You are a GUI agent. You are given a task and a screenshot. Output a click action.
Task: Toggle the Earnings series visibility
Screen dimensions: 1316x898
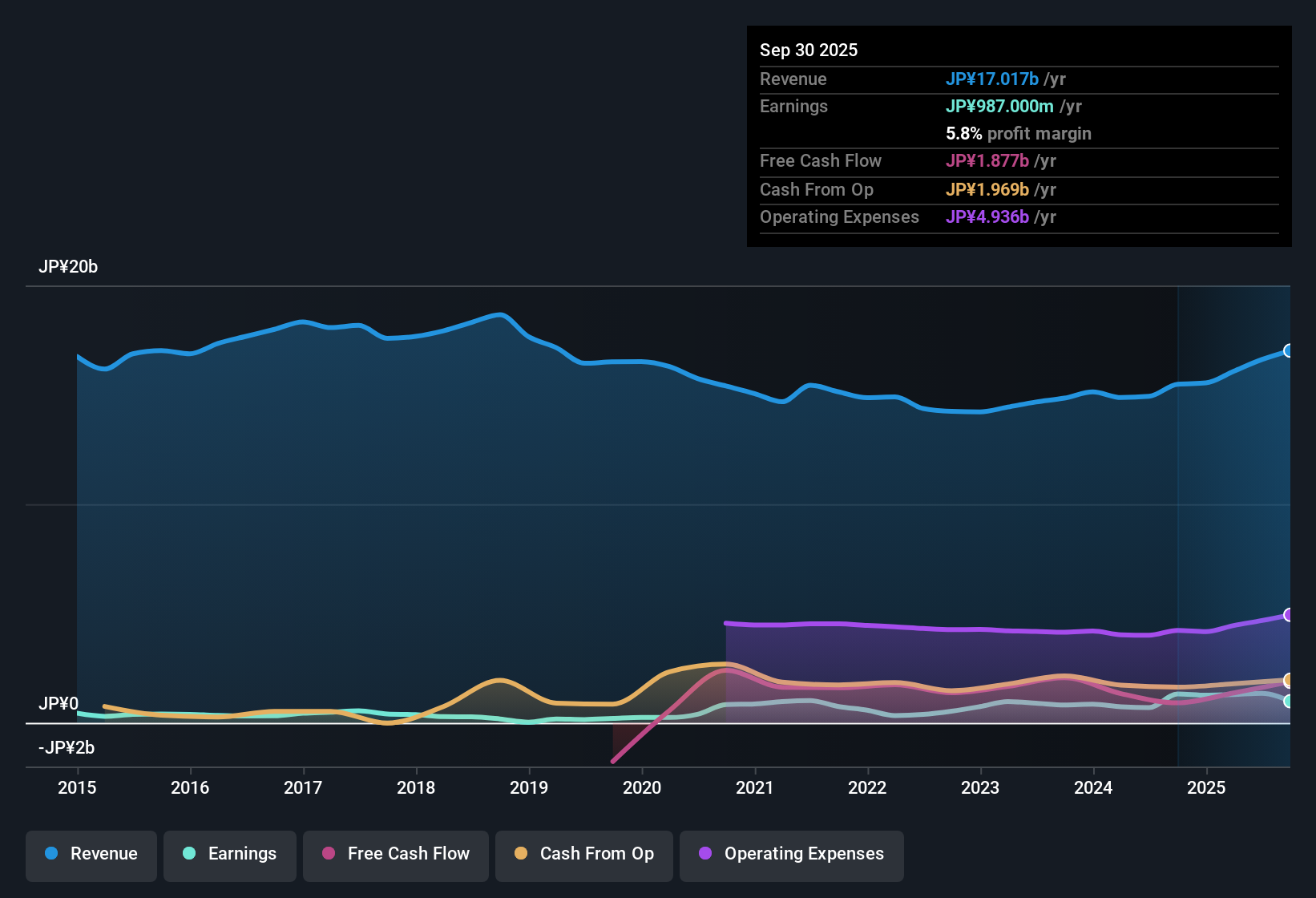click(229, 854)
